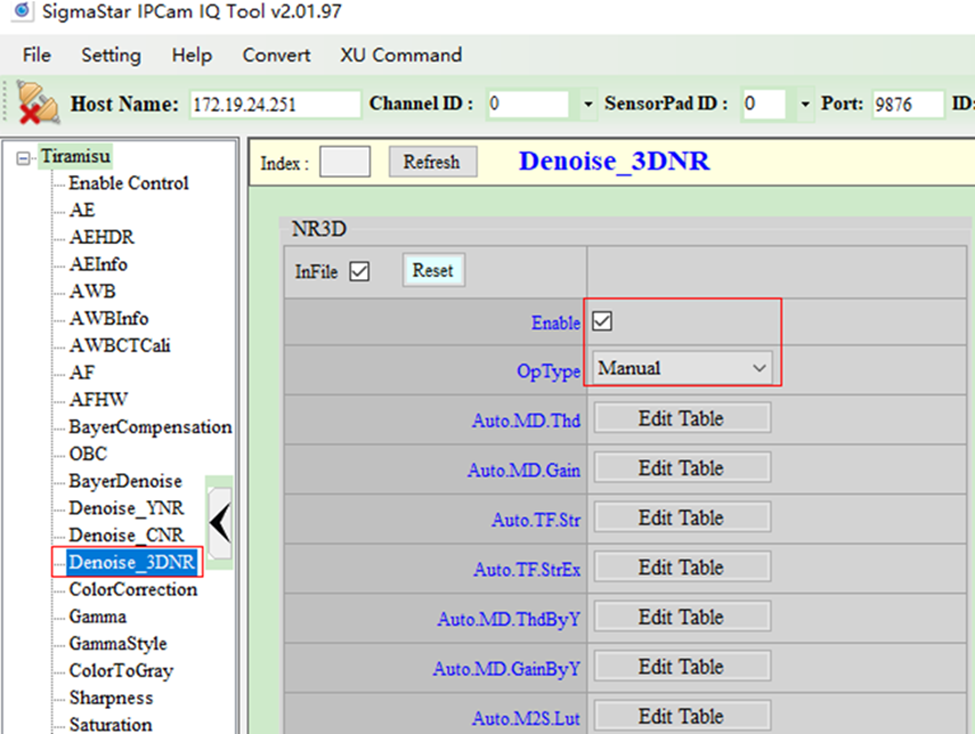Collapse the left panel with arrow handle
The image size is (975, 734).
click(220, 518)
